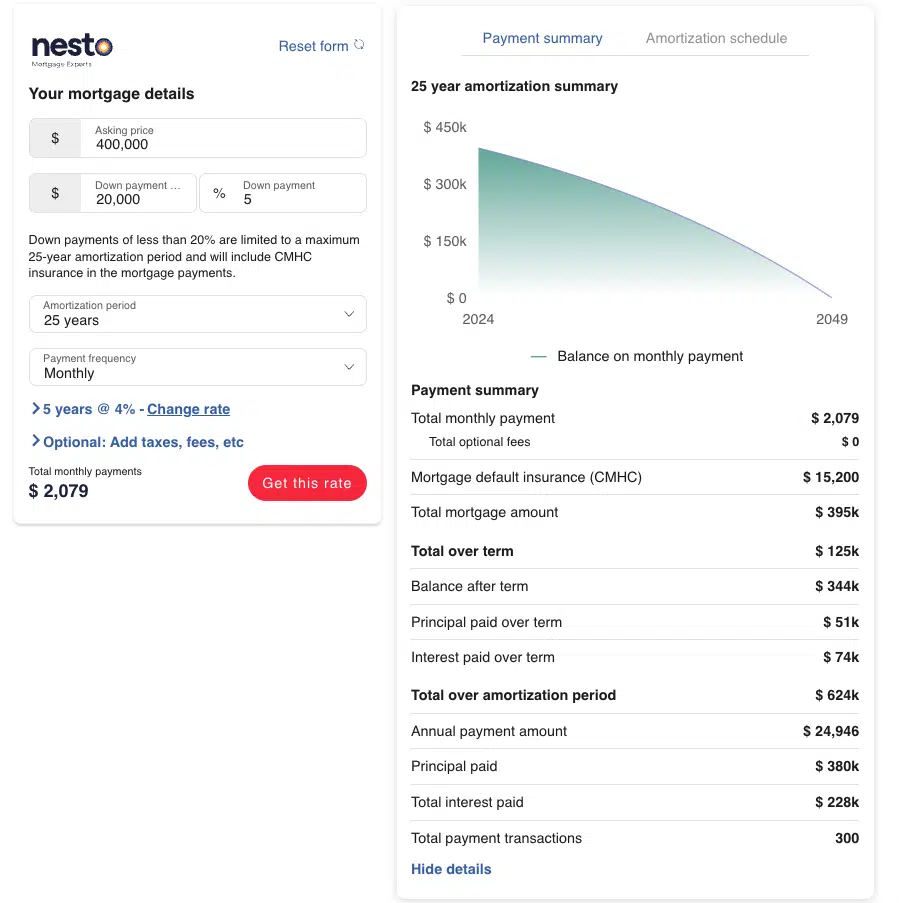Viewport: 899px width, 903px height.
Task: Click the Balance on monthly payment legend marker
Action: [x=538, y=357]
